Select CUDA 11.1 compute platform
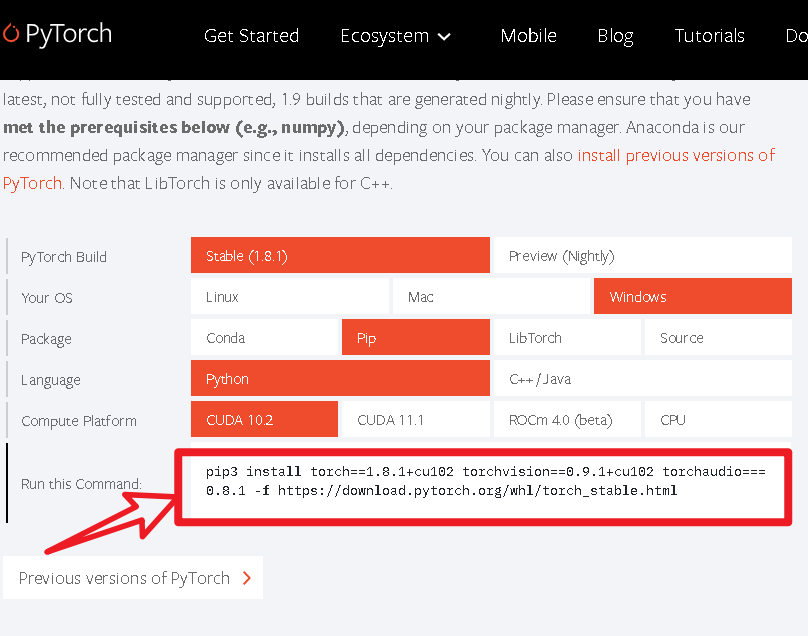This screenshot has height=636, width=808. (x=415, y=419)
